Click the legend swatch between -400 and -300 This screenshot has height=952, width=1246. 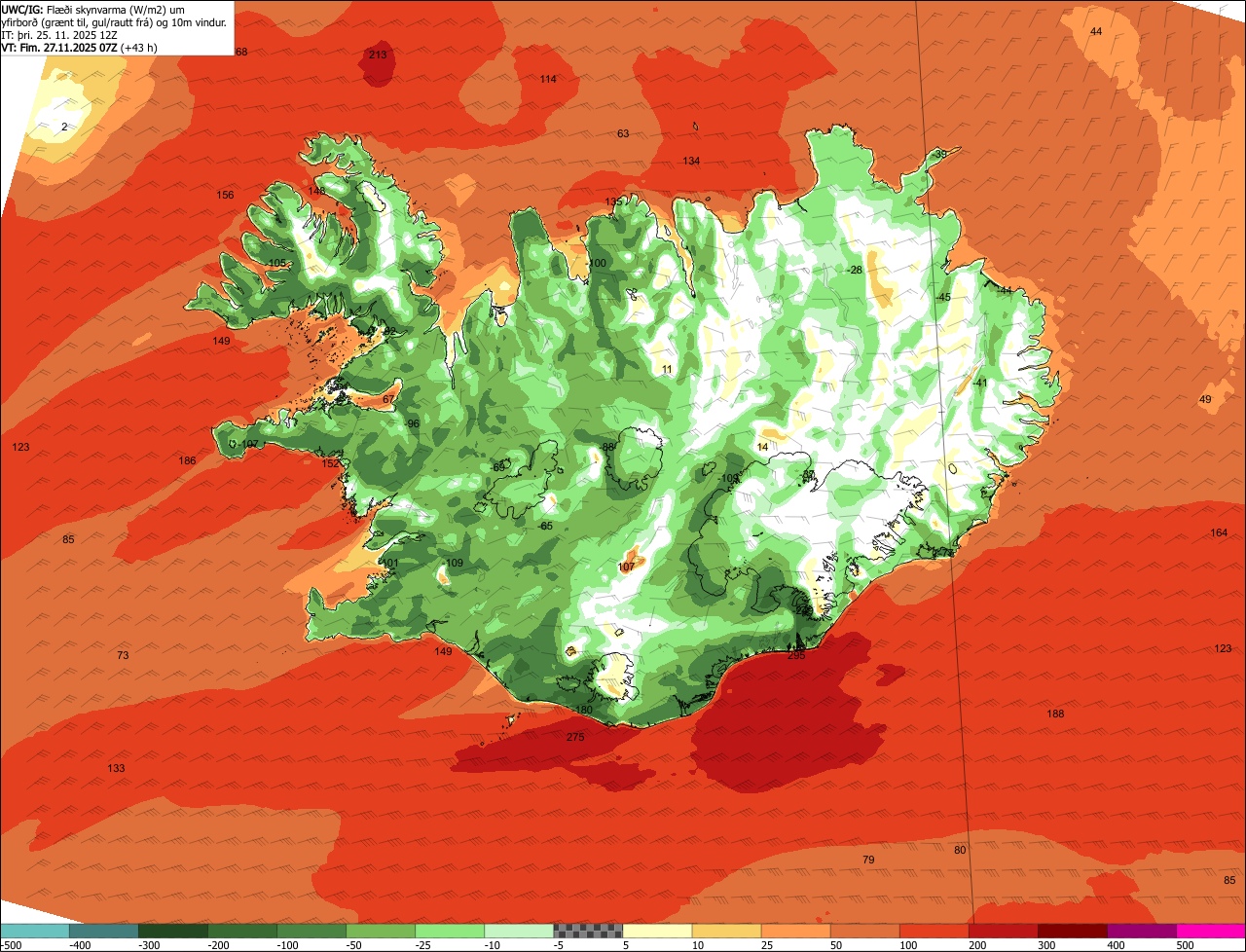coord(104,931)
